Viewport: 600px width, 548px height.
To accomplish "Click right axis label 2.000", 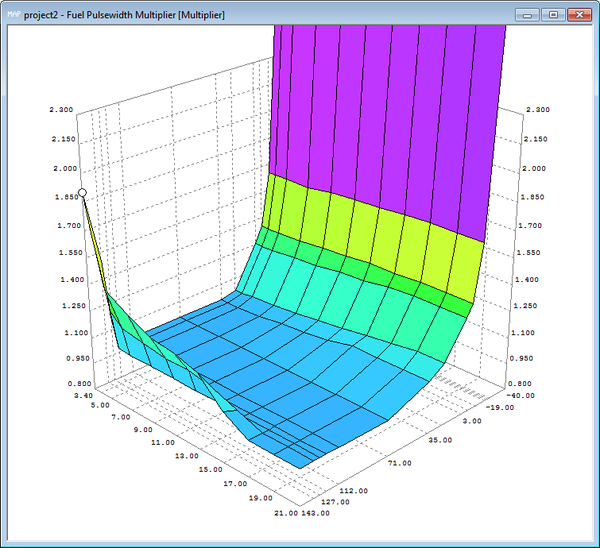I will click(534, 168).
